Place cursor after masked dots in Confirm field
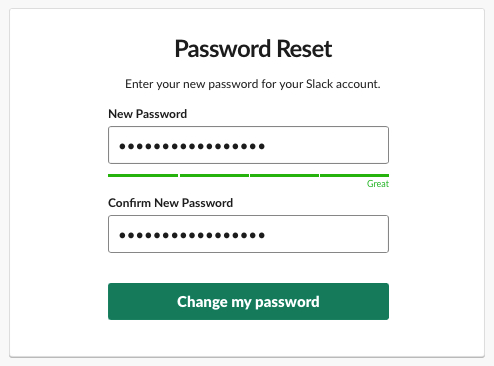Image resolution: width=494 pixels, height=366 pixels. coord(266,235)
